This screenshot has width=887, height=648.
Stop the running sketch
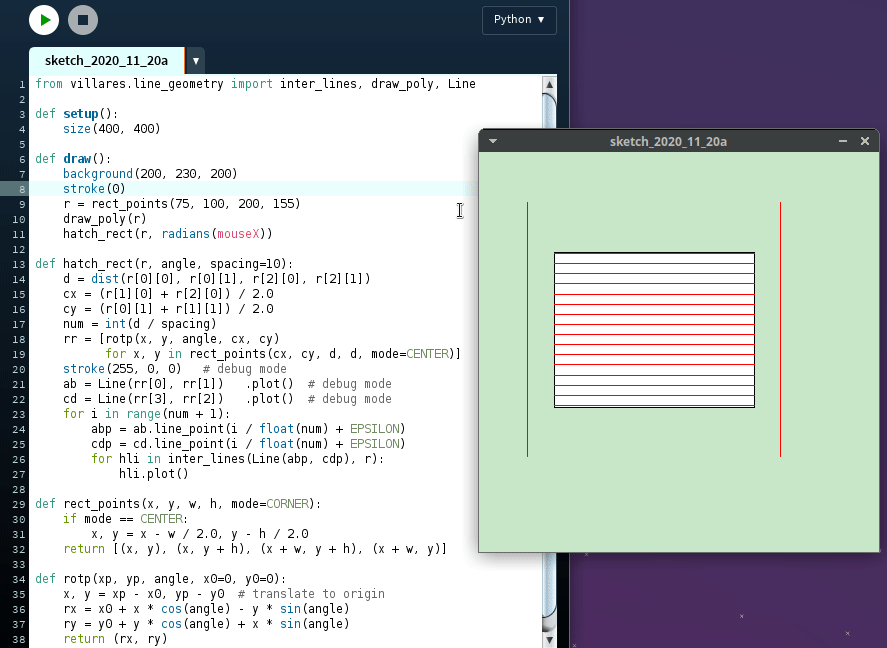pyautogui.click(x=83, y=19)
